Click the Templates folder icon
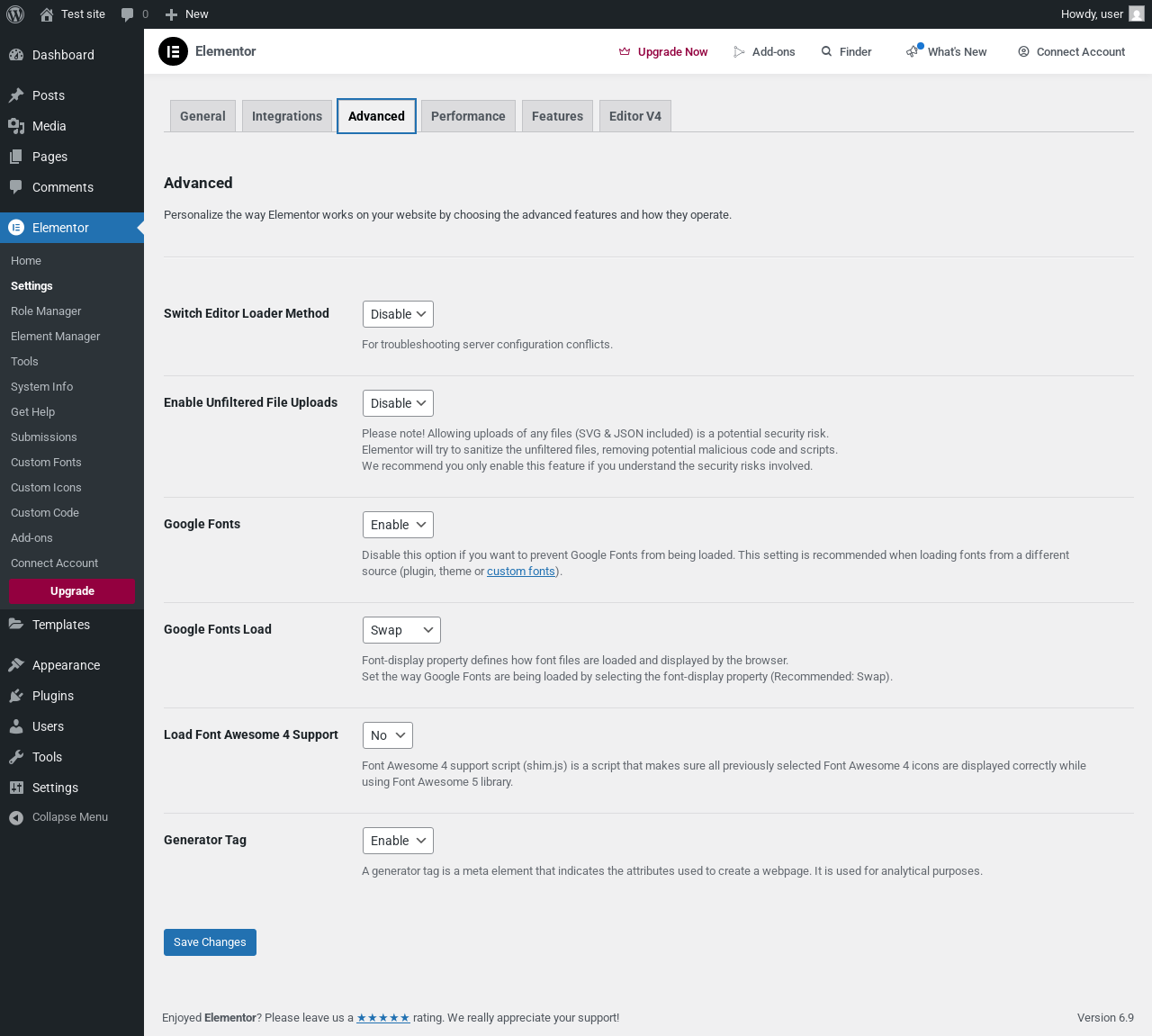 (16, 625)
